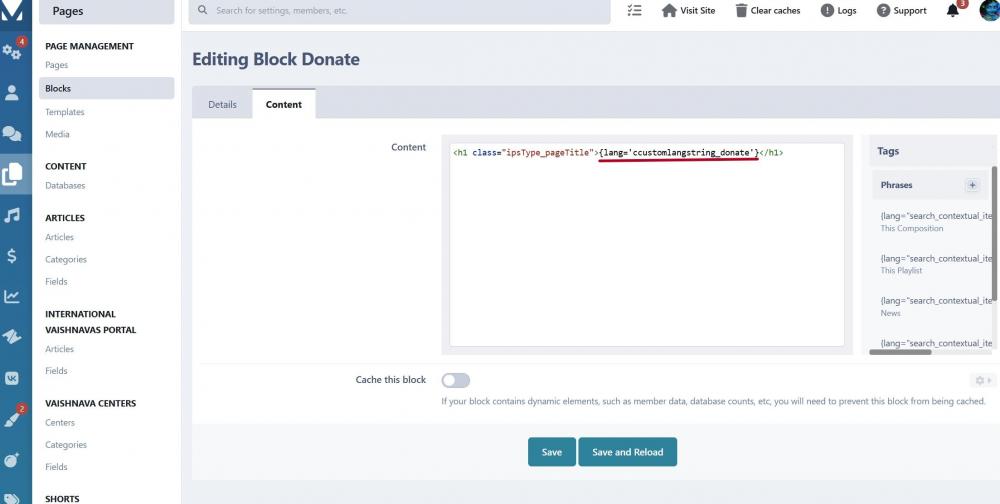
Task: Insert the This Playlist phrase tag
Action: tap(935, 264)
